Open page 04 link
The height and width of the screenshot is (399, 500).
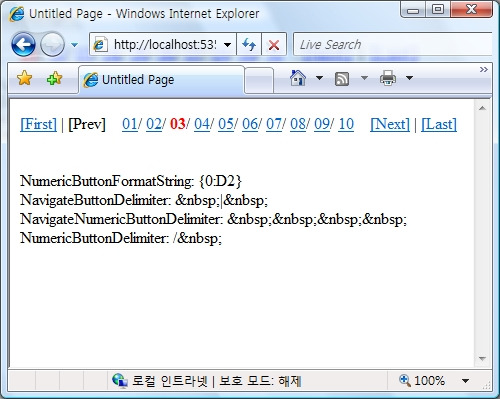(202, 124)
